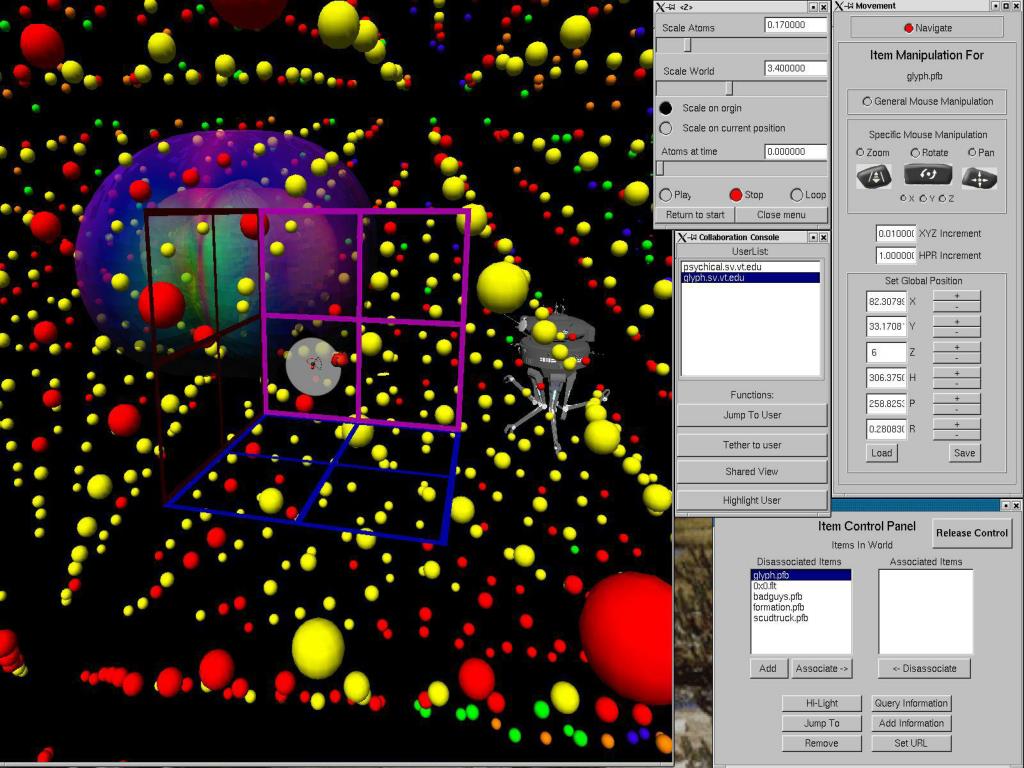This screenshot has height=768, width=1024.
Task: Select the Play radio button
Action: click(x=667, y=195)
